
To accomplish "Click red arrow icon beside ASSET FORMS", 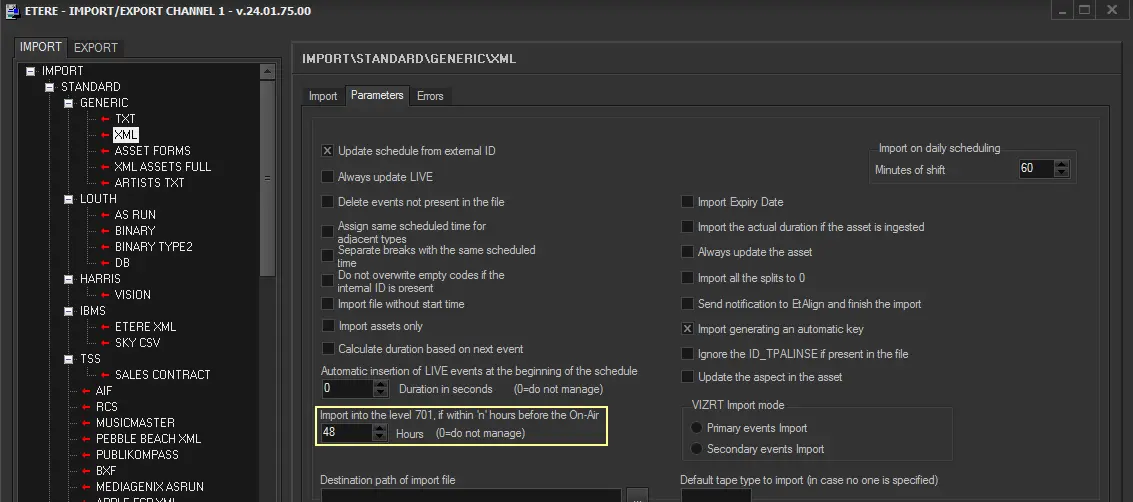I will 105,151.
